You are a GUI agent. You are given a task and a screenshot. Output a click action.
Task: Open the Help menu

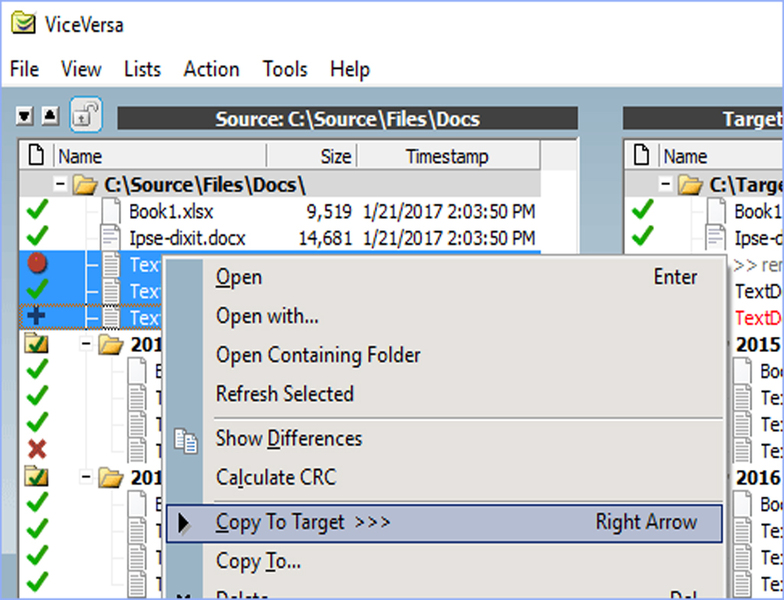click(x=350, y=69)
